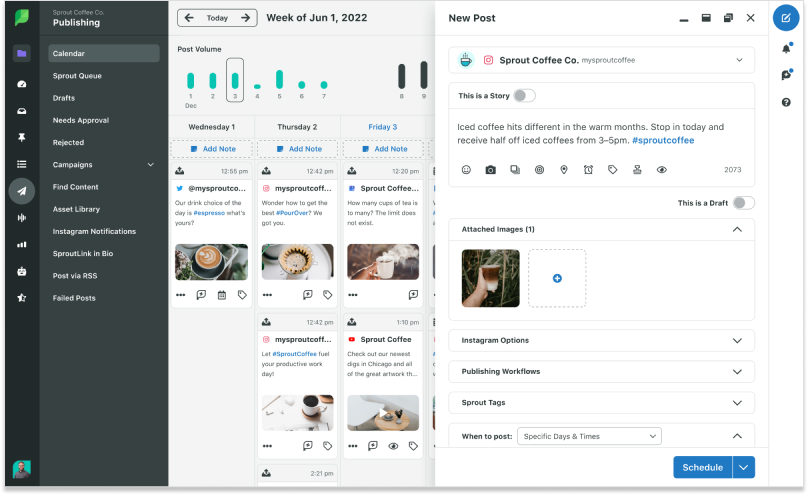Add Note for Wednesday 1
Screen dimensions: 808x496
click(x=211, y=149)
